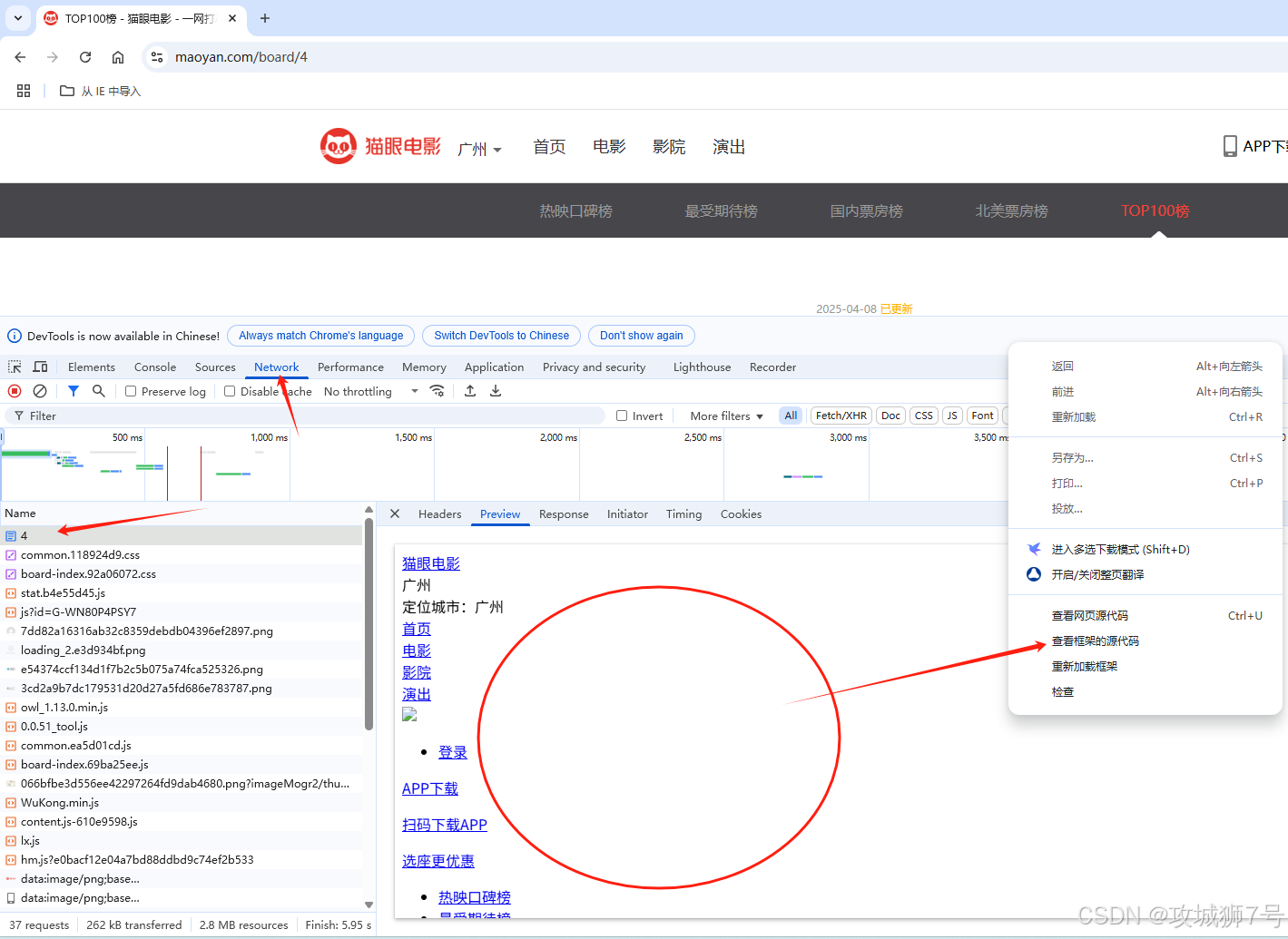Filter requests by Doc type
The height and width of the screenshot is (939, 1288).
(x=891, y=416)
